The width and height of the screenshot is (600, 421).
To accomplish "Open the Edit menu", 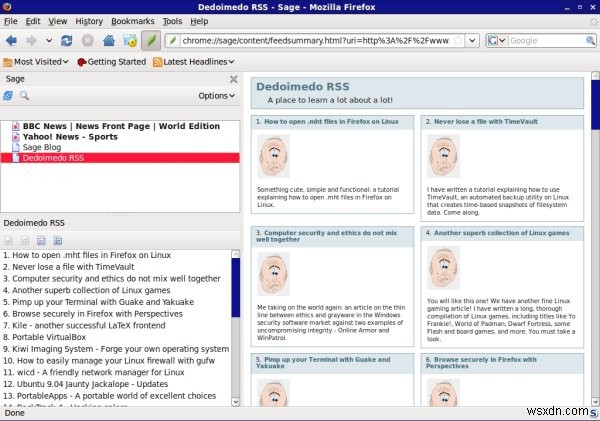I will (x=33, y=21).
